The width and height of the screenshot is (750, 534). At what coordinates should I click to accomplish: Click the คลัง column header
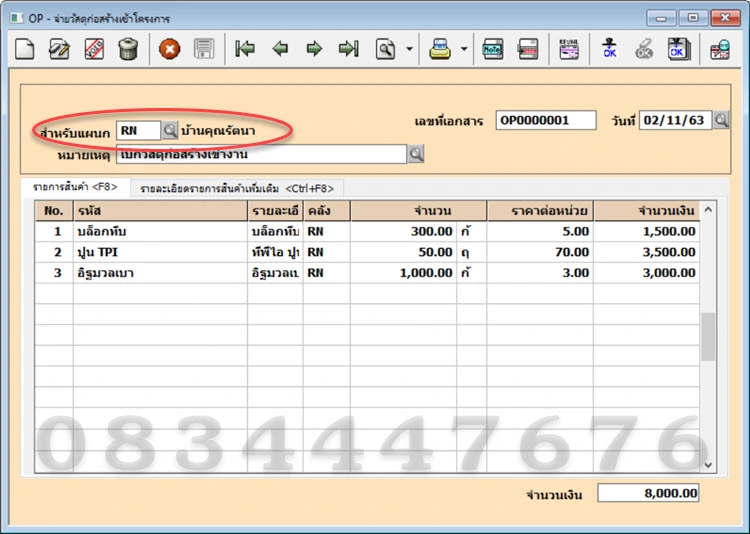pos(327,211)
